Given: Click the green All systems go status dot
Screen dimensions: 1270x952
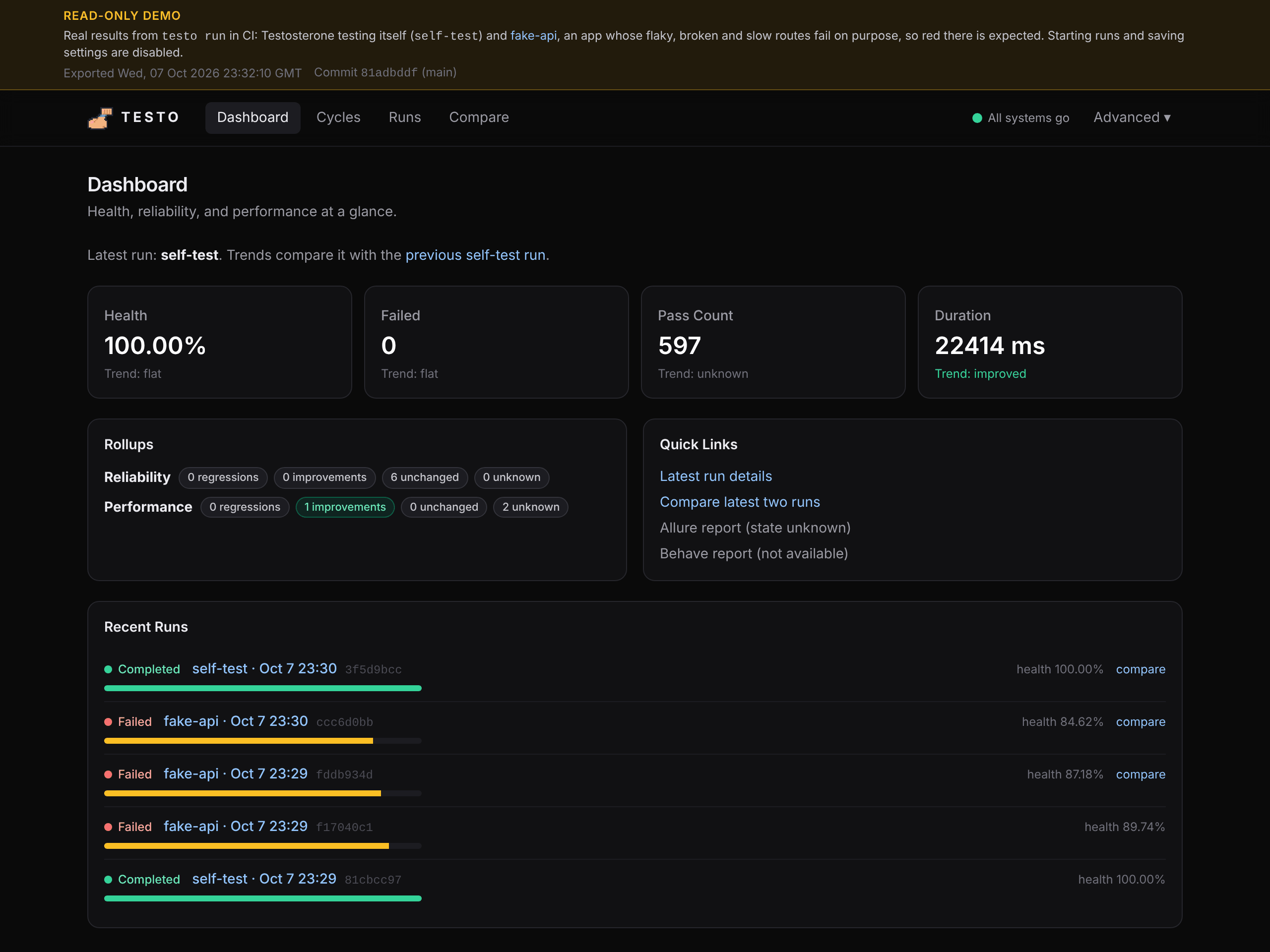Looking at the screenshot, I should 977,118.
